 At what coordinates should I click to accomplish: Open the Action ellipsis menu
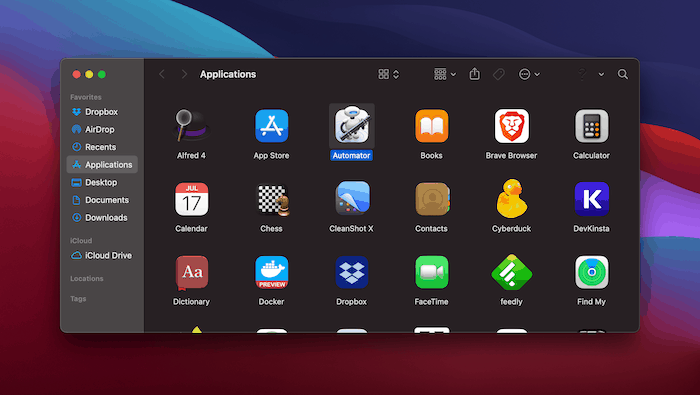pyautogui.click(x=529, y=74)
